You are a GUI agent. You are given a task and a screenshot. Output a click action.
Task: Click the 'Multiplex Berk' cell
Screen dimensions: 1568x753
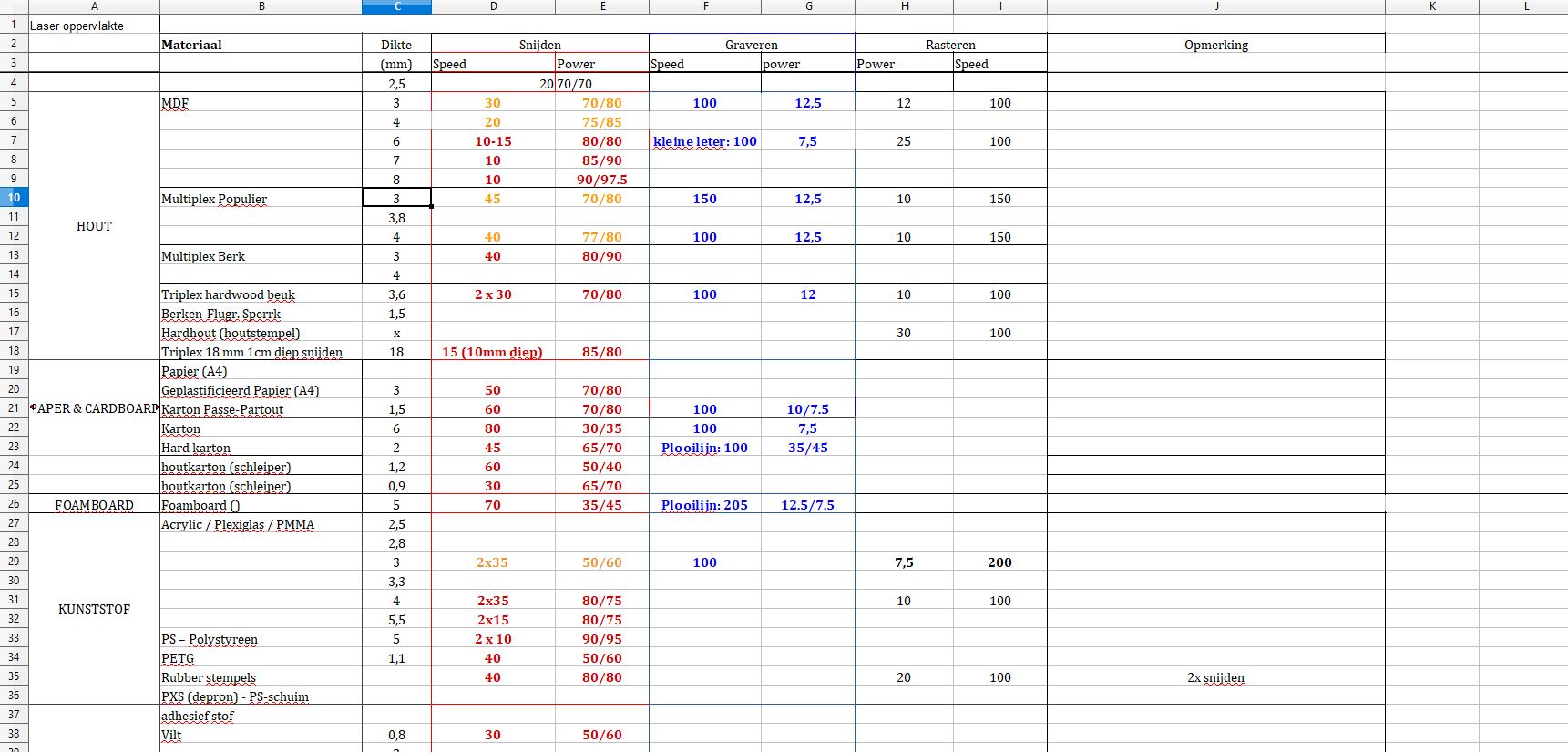point(261,256)
